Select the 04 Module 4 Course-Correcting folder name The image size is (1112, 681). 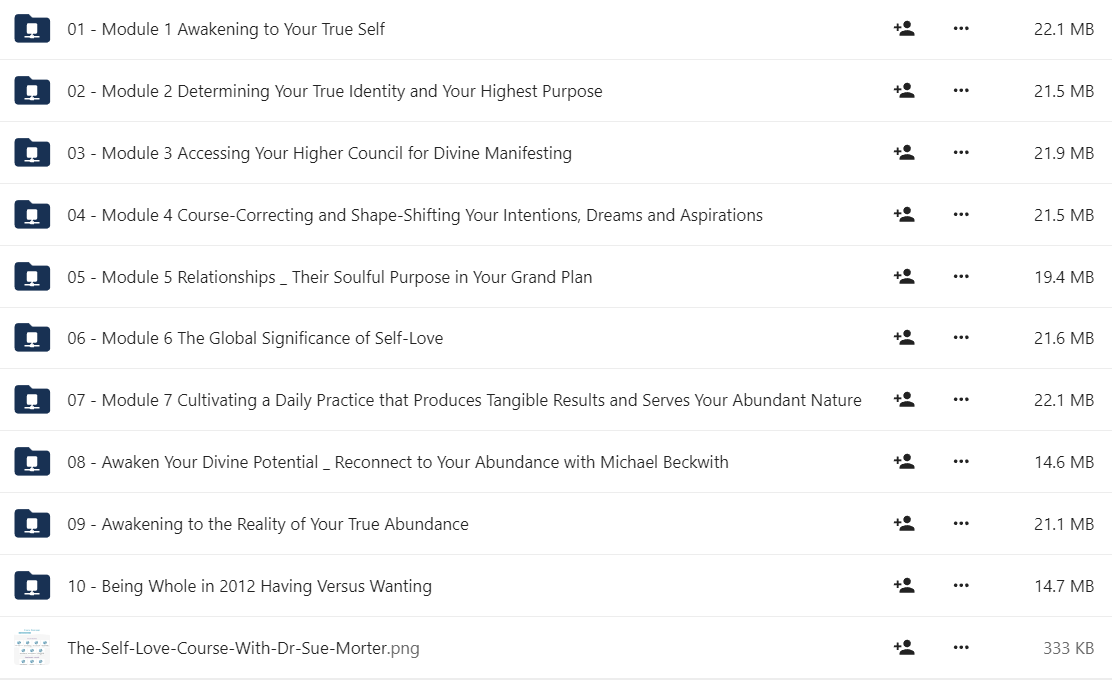[x=415, y=215]
